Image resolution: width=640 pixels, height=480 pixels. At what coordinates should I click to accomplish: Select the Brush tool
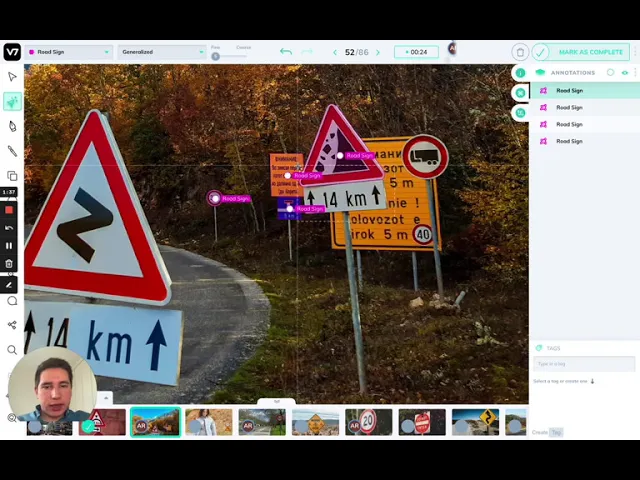click(12, 151)
